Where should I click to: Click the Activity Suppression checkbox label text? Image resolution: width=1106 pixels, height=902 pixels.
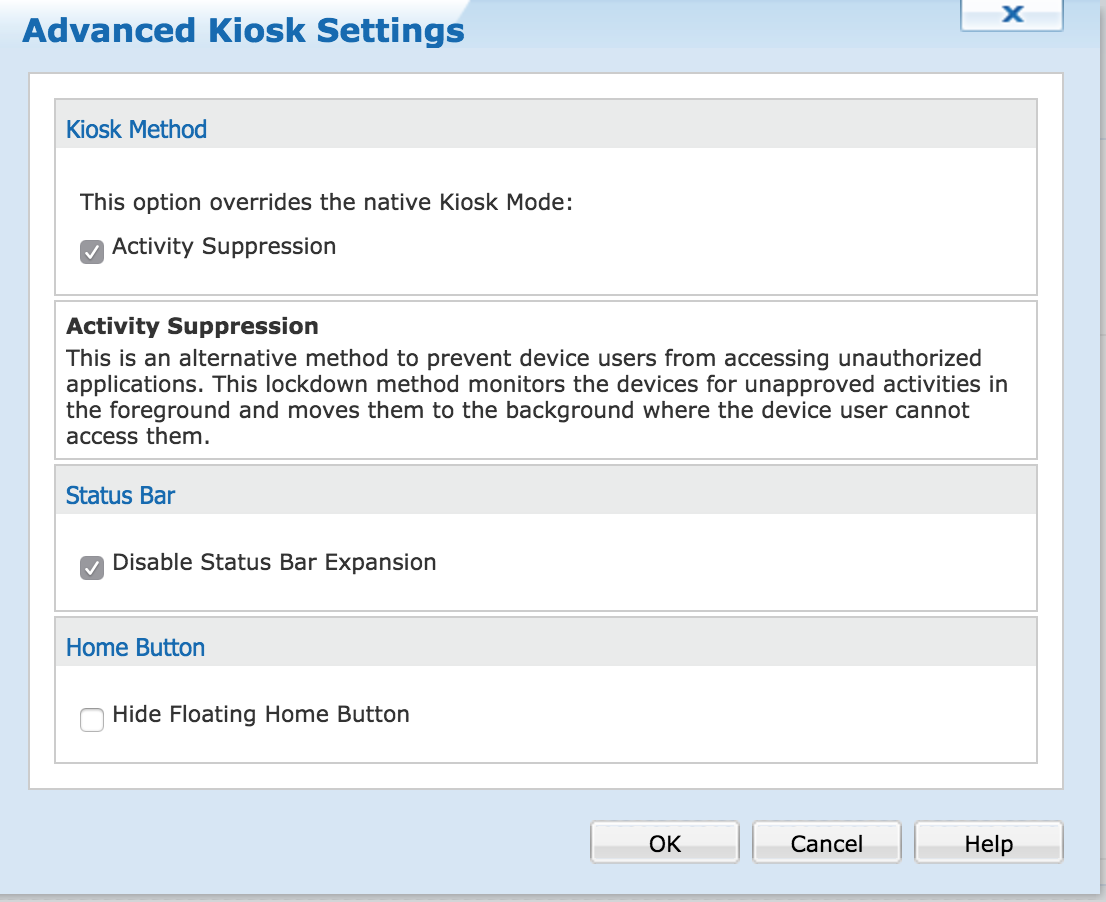224,246
